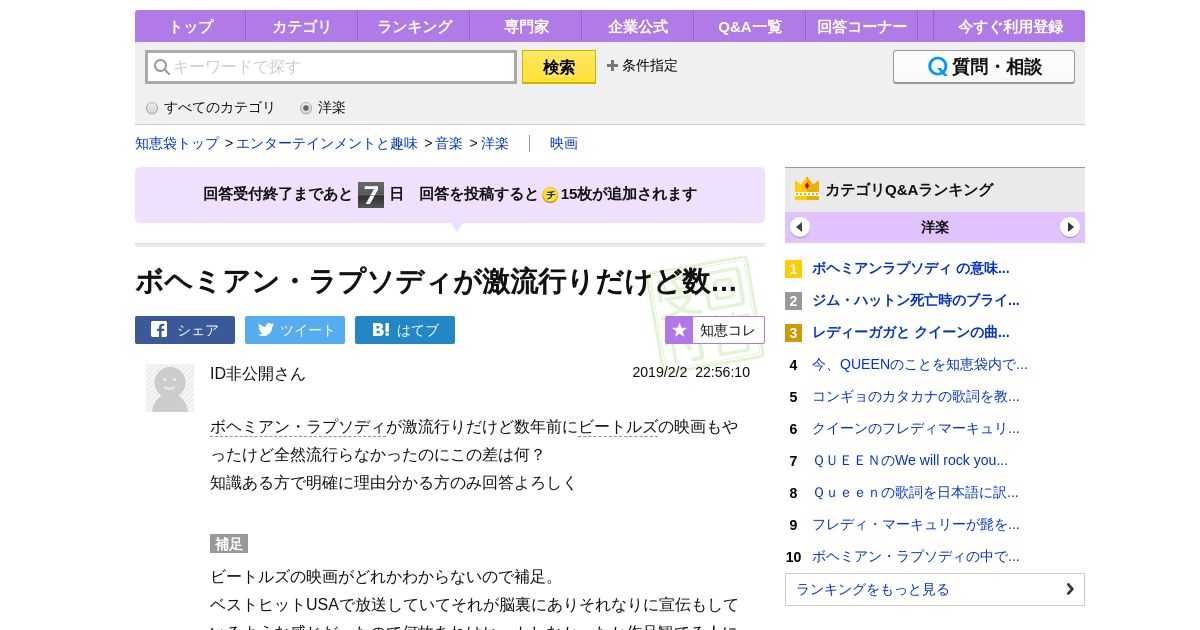
Task: Open the Q&A一覧 tab
Action: point(750,27)
